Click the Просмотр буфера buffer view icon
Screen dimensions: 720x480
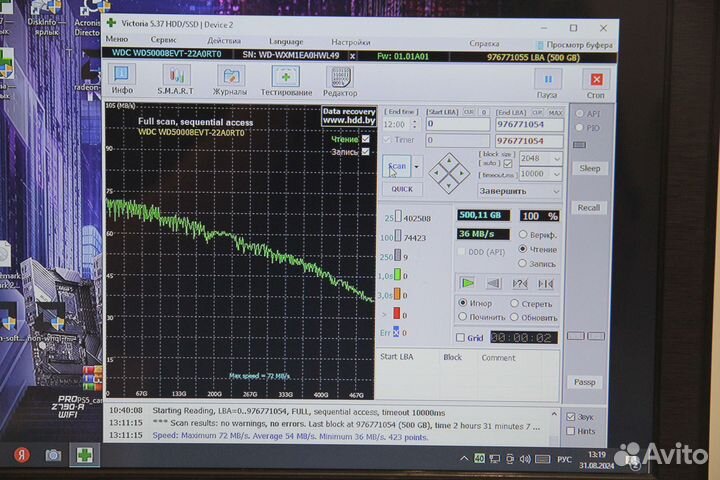point(540,45)
